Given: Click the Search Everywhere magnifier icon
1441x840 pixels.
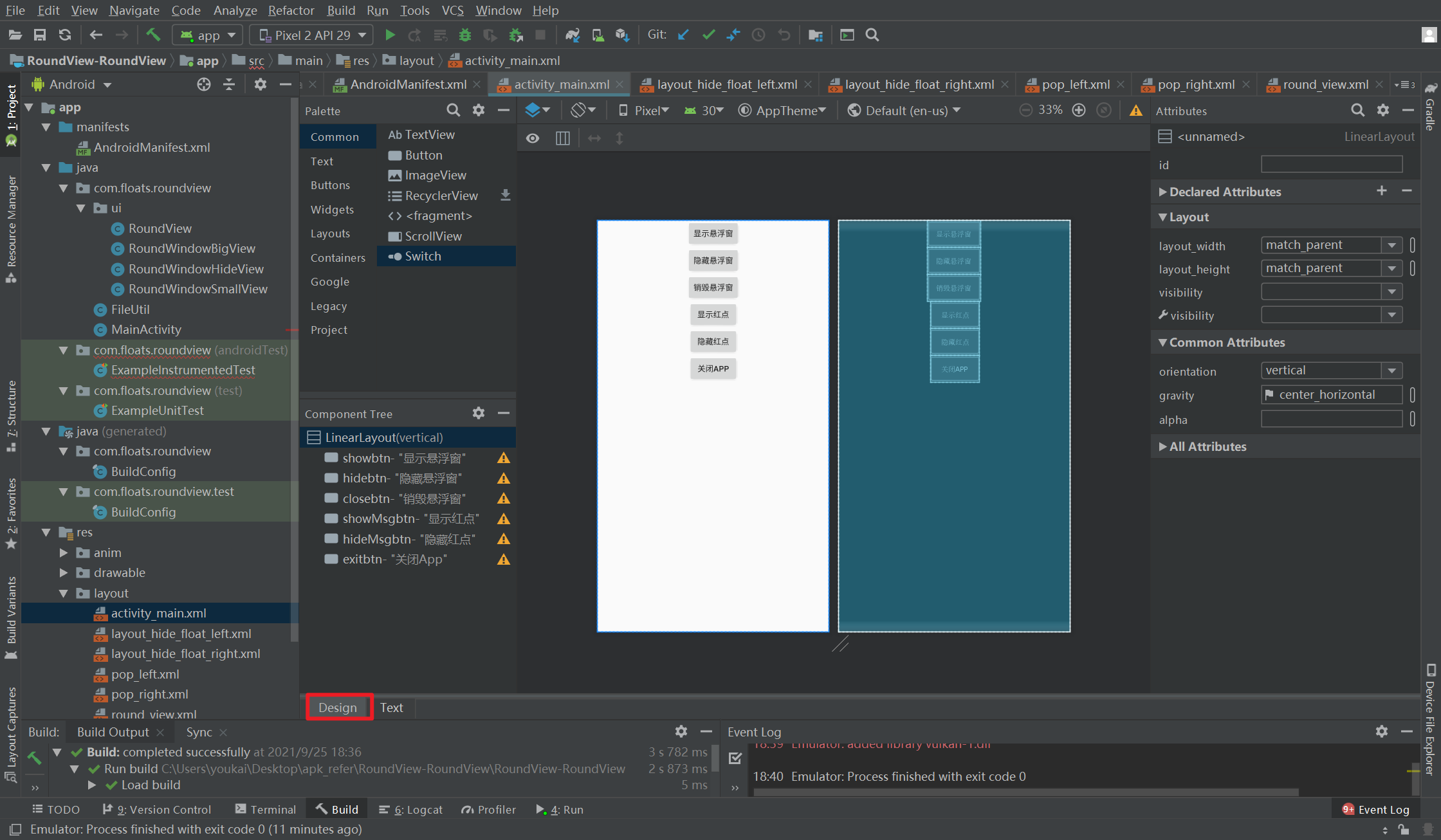Looking at the screenshot, I should coord(872,35).
